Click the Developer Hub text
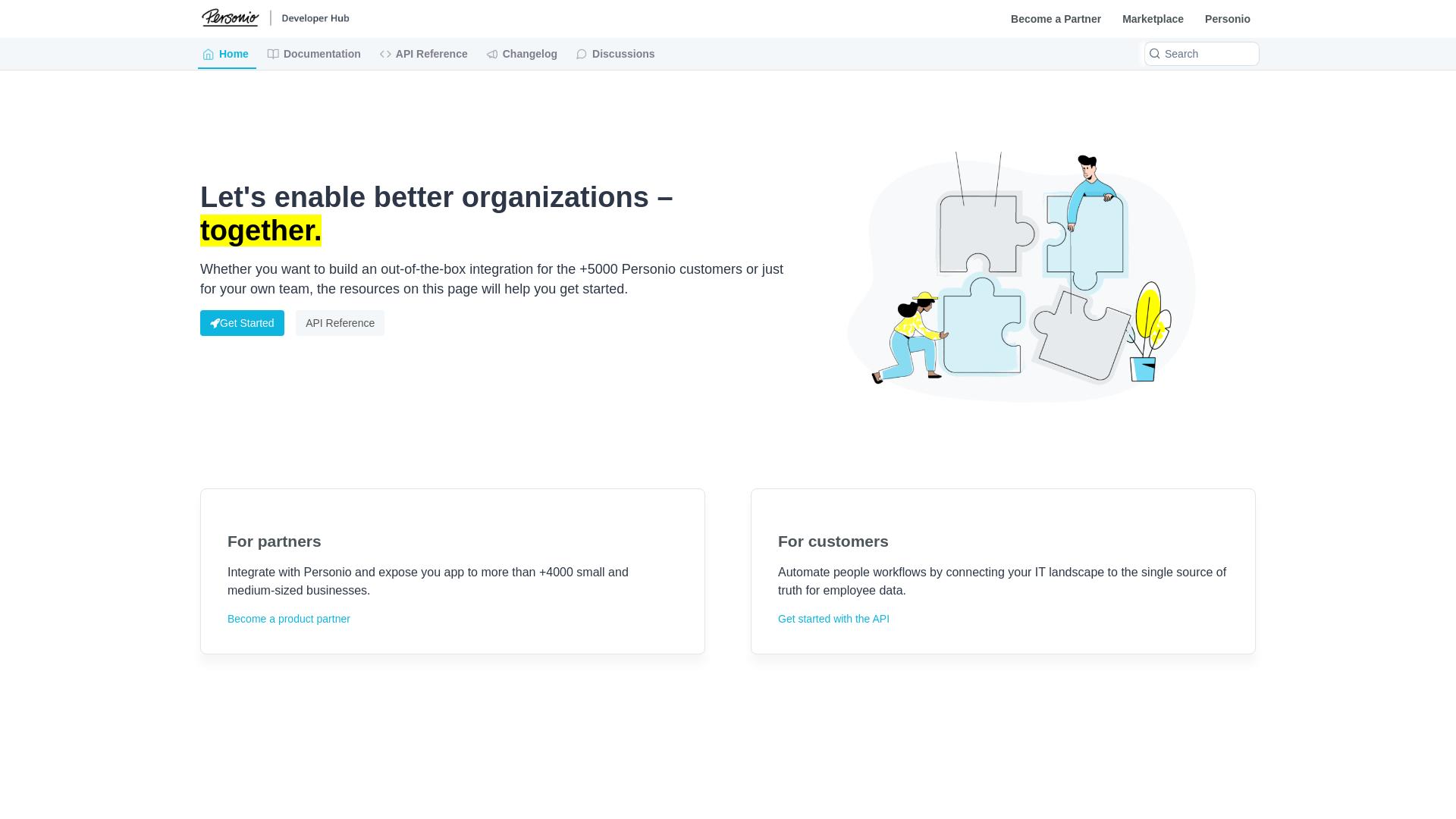Viewport: 1456px width, 819px height. pyautogui.click(x=315, y=18)
